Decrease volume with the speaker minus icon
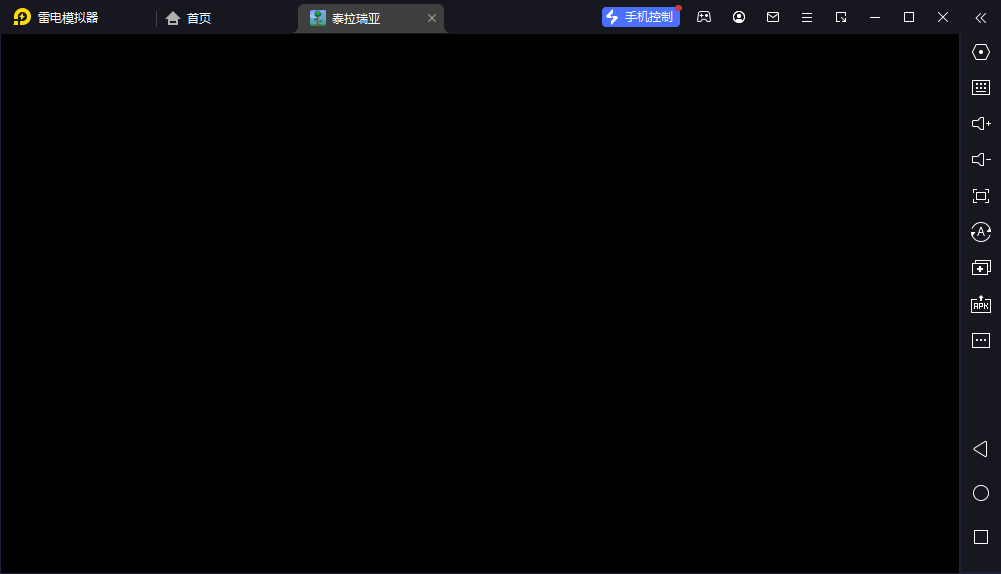 coord(981,160)
